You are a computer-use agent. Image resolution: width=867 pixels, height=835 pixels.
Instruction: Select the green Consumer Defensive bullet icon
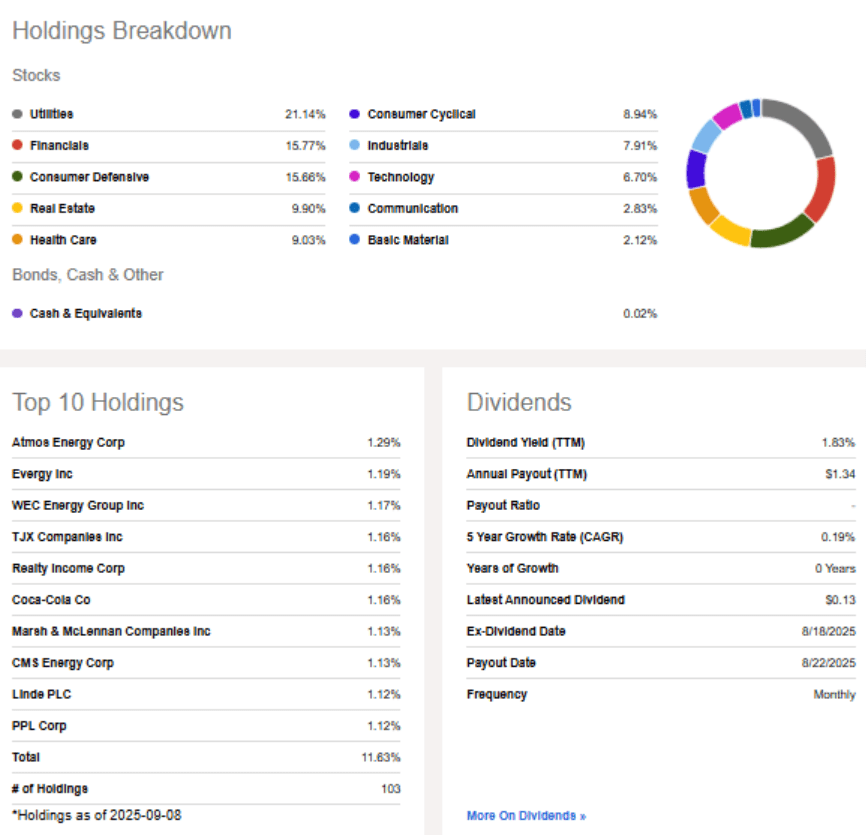click(x=16, y=176)
